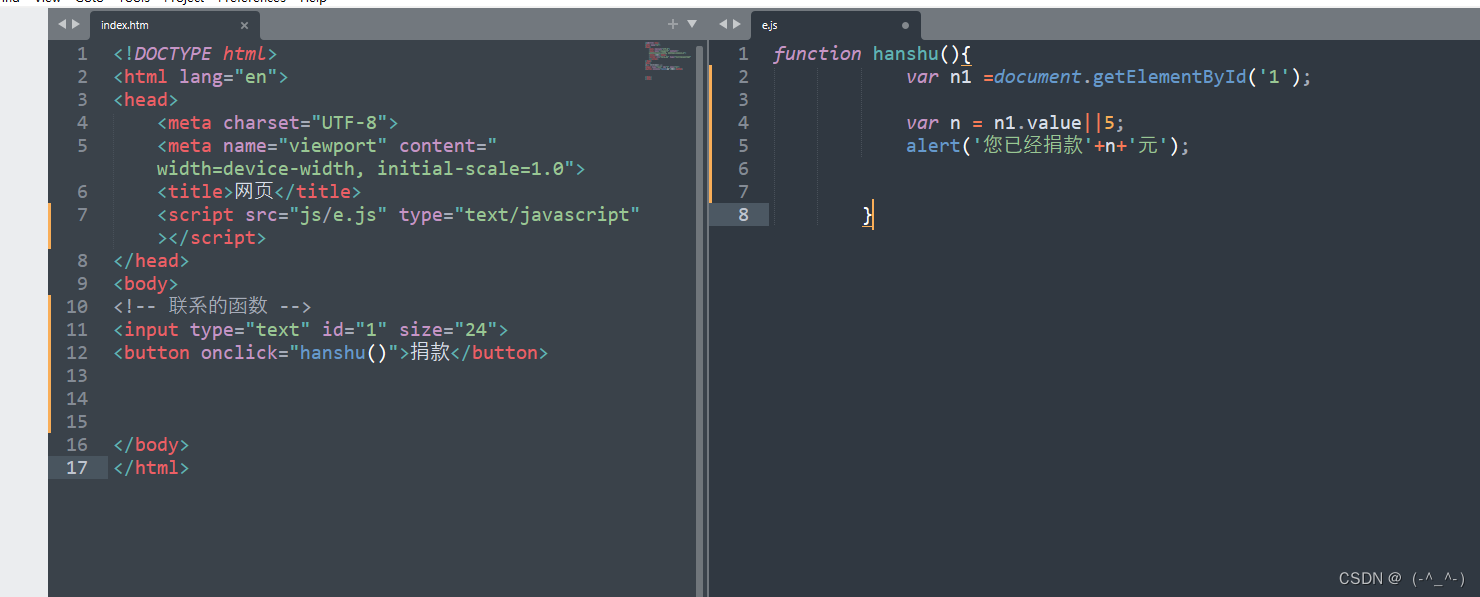The image size is (1480, 597).
Task: Click the previous-tab arrow in left pane
Action: [x=62, y=24]
